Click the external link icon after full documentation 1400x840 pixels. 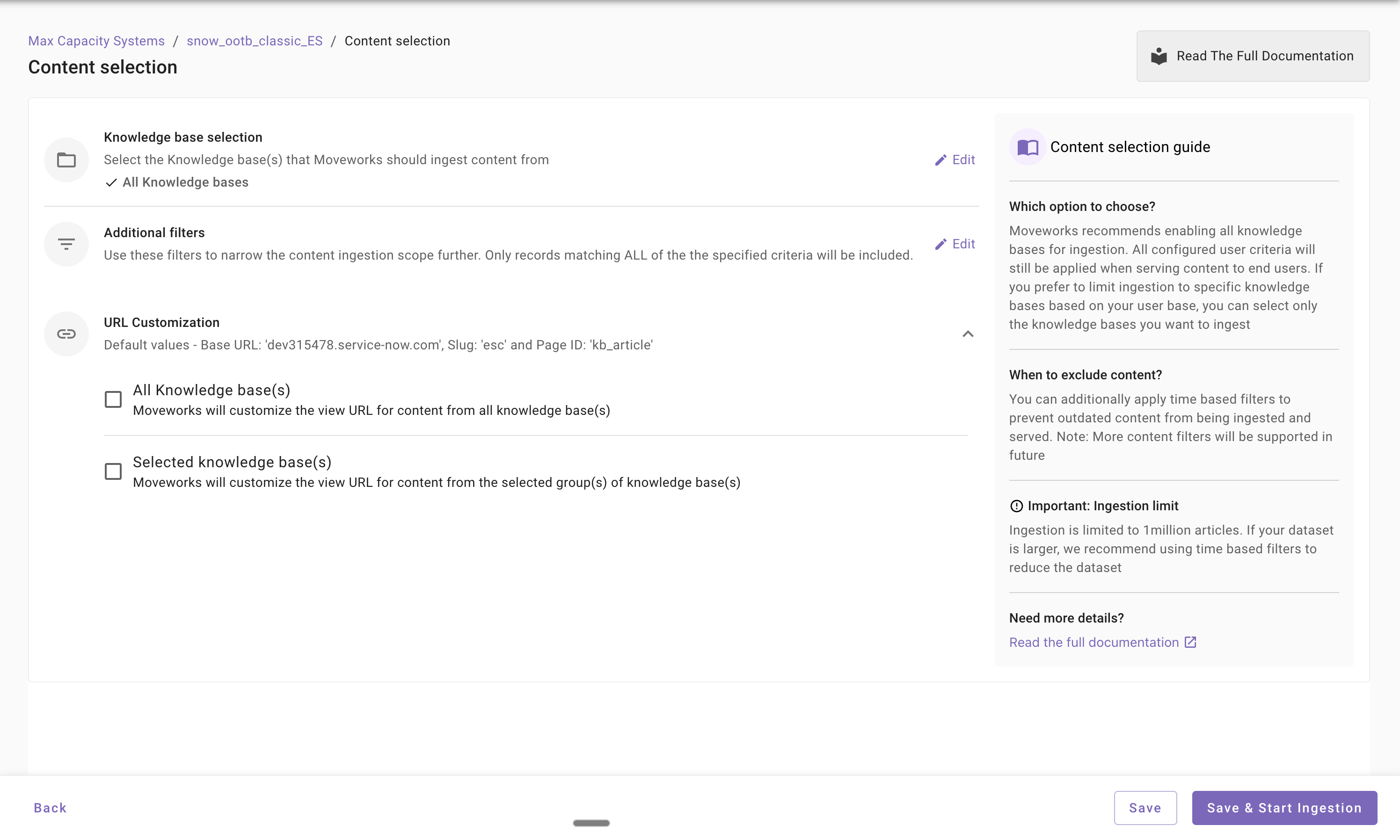pyautogui.click(x=1190, y=642)
